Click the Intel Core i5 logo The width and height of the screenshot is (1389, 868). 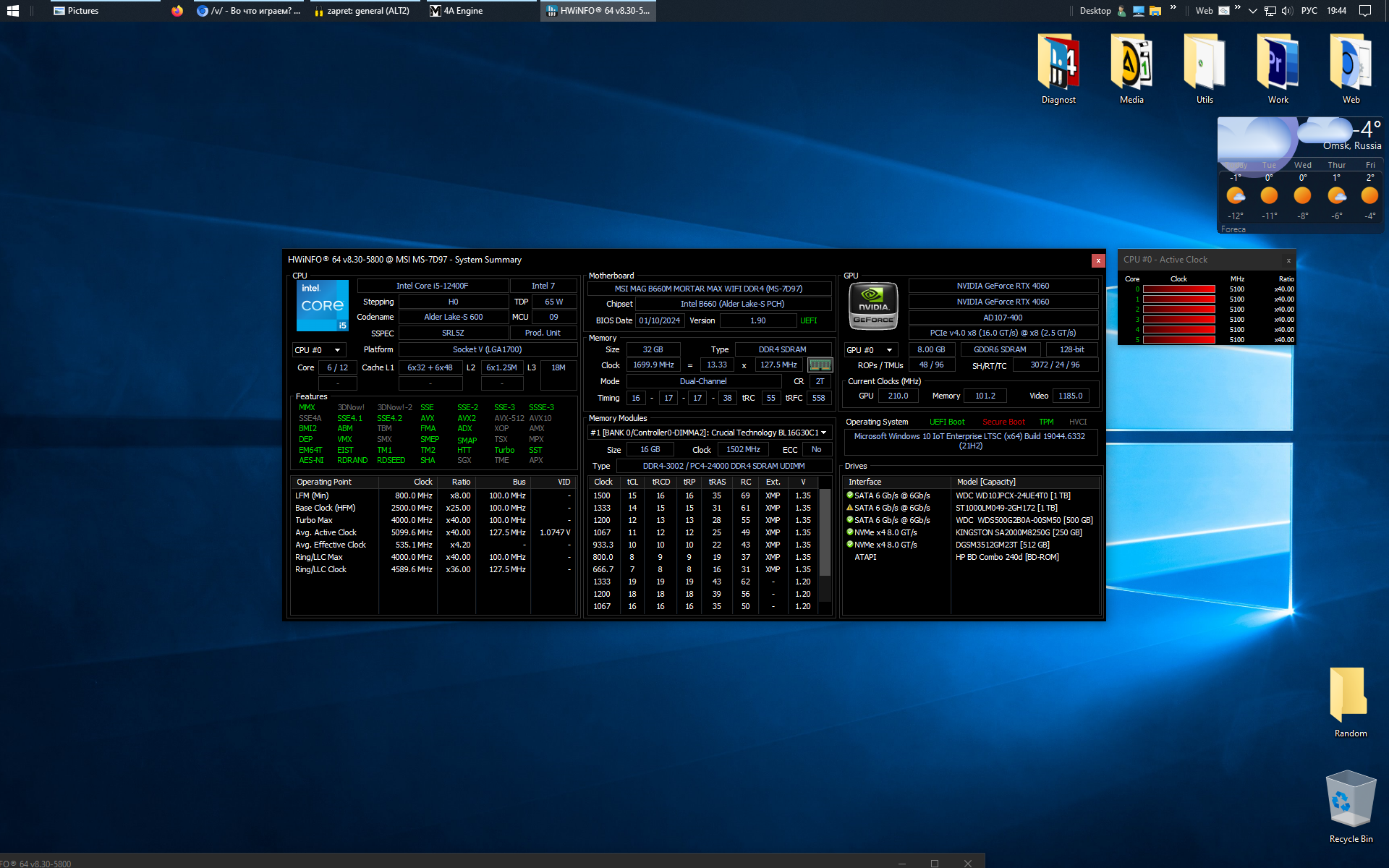(x=323, y=306)
